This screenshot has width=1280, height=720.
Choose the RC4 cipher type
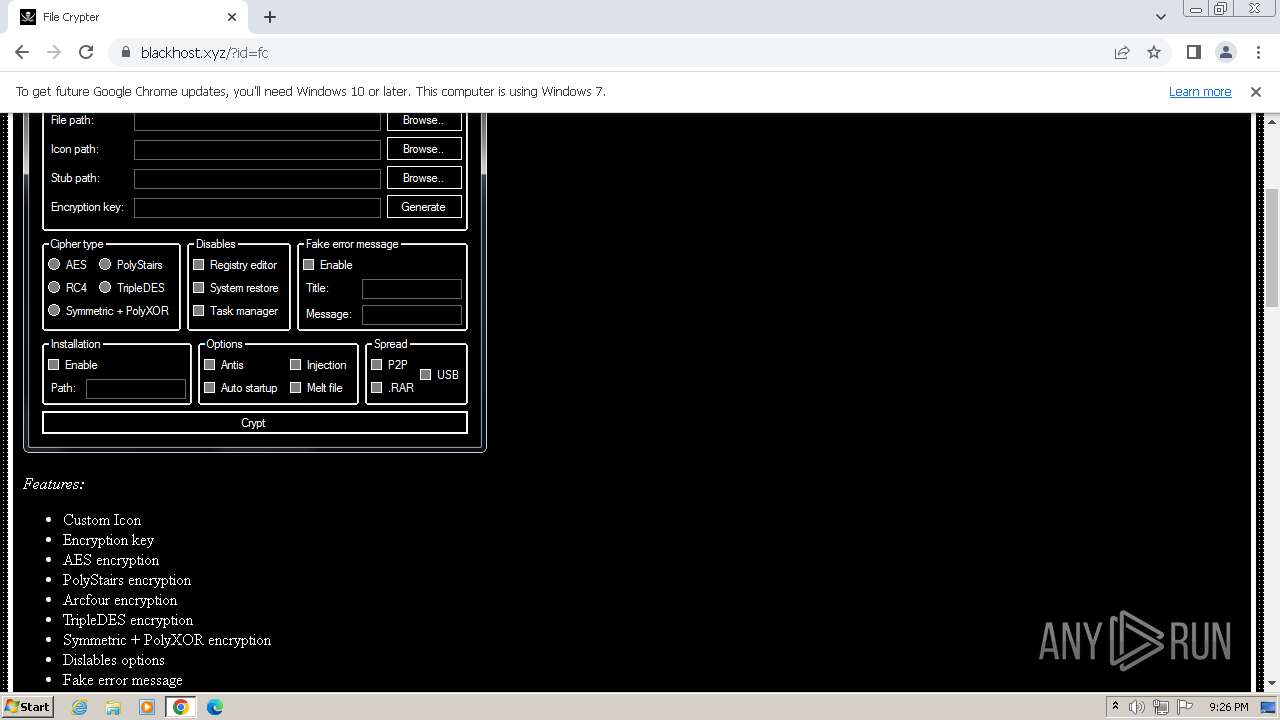tap(54, 288)
